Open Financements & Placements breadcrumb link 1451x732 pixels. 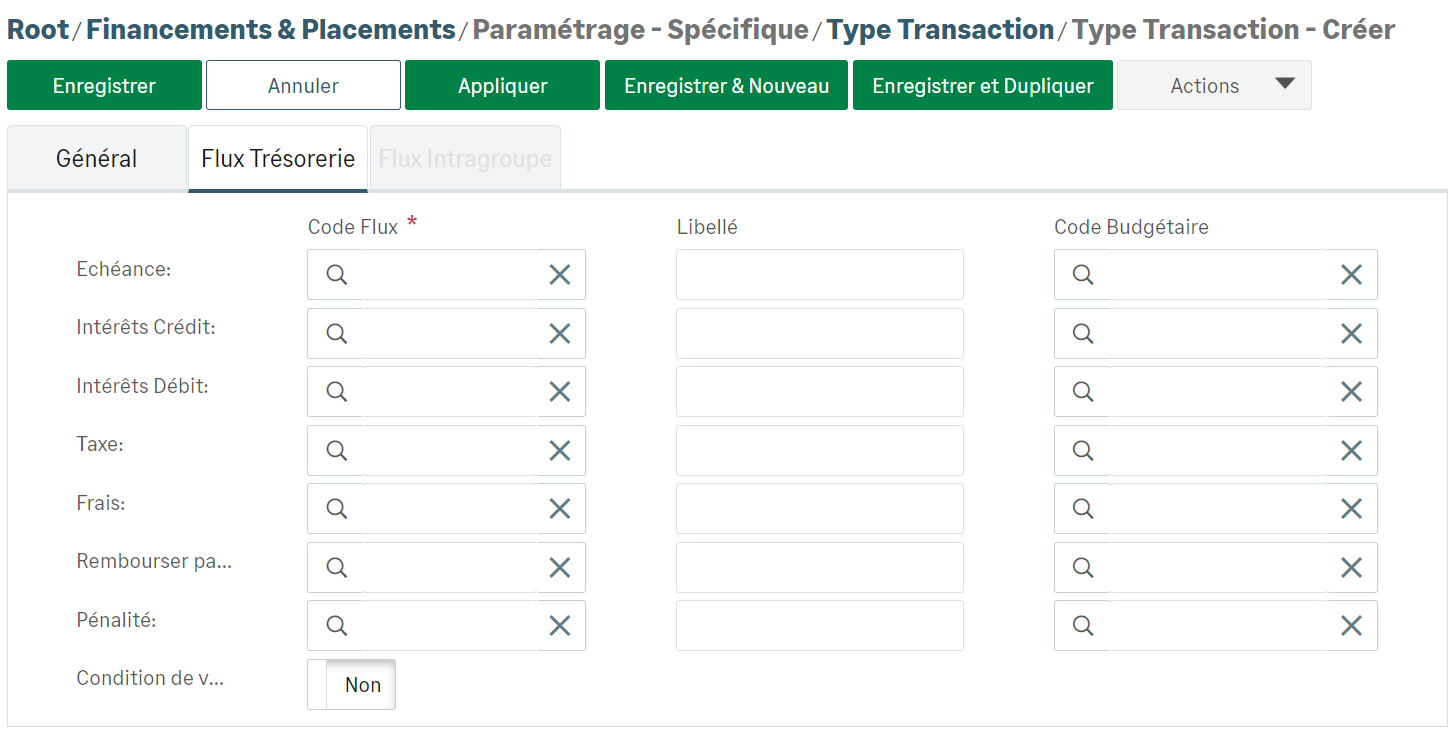coord(271,30)
